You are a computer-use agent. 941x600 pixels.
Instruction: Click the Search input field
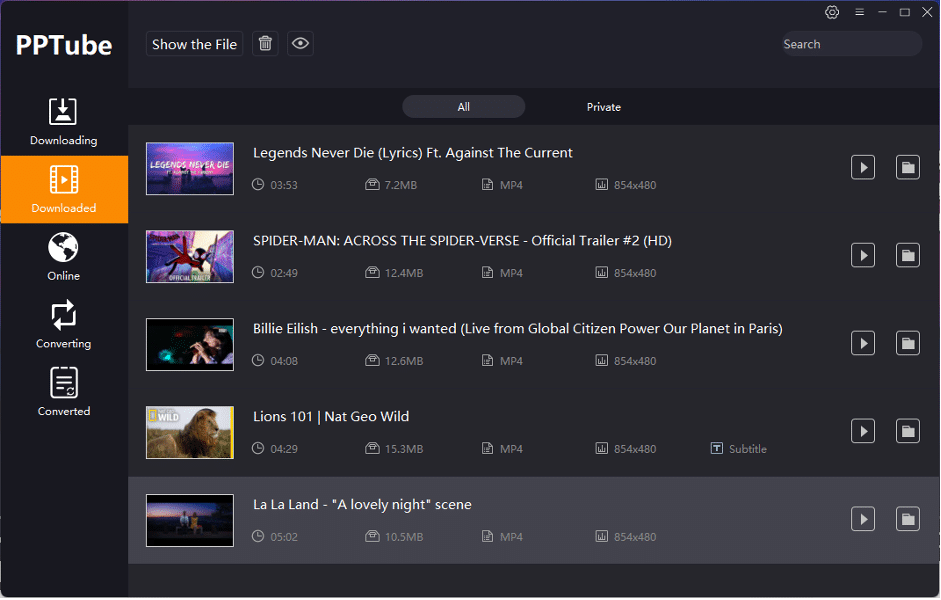(851, 43)
